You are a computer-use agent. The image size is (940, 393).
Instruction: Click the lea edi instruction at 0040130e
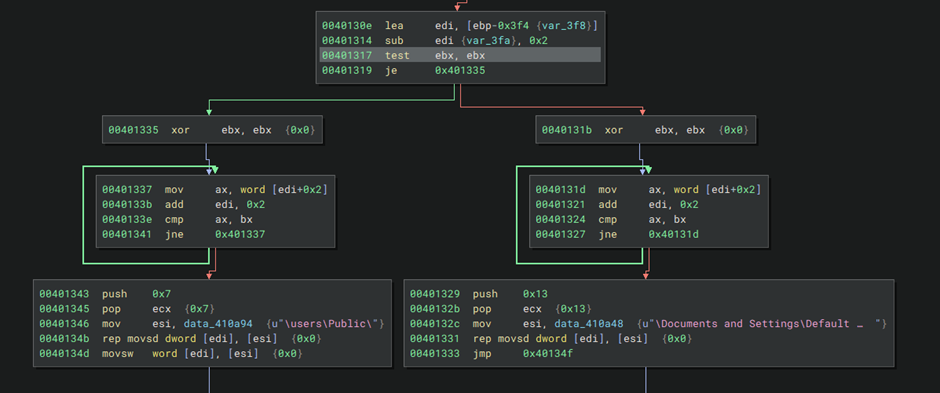click(460, 26)
